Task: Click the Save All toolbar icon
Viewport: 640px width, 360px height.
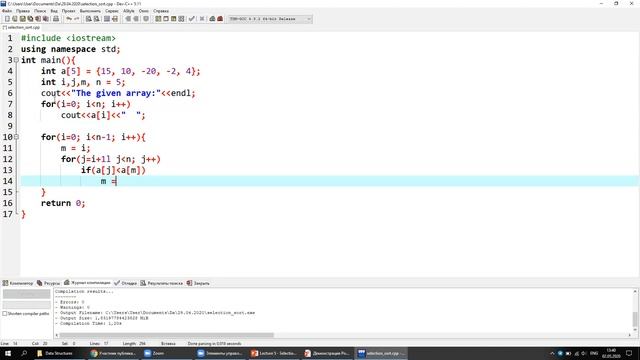Action: (x=30, y=19)
